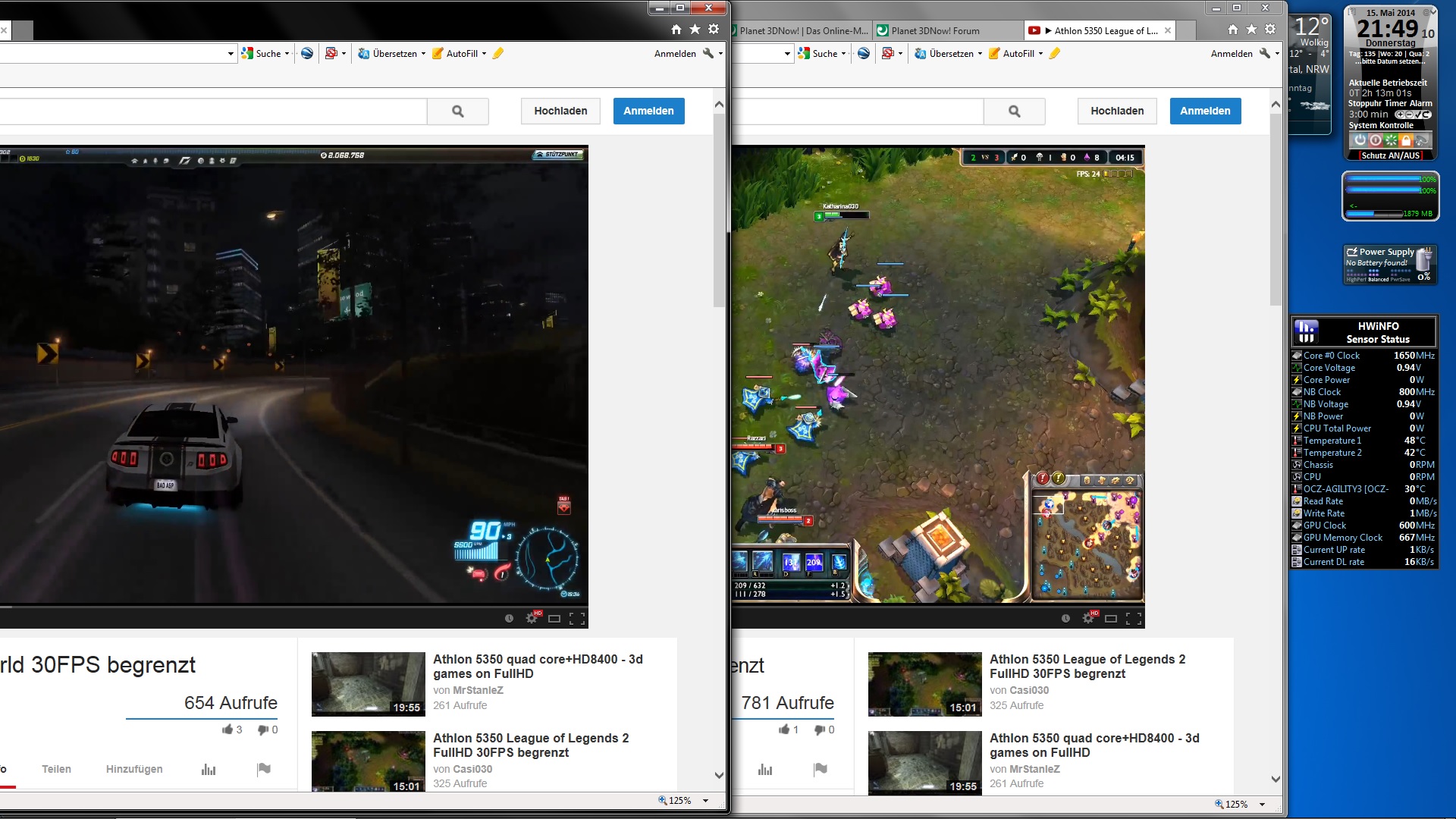Click the orange lock icon in System Kontrolle
This screenshot has width=1456, height=819.
point(1406,140)
